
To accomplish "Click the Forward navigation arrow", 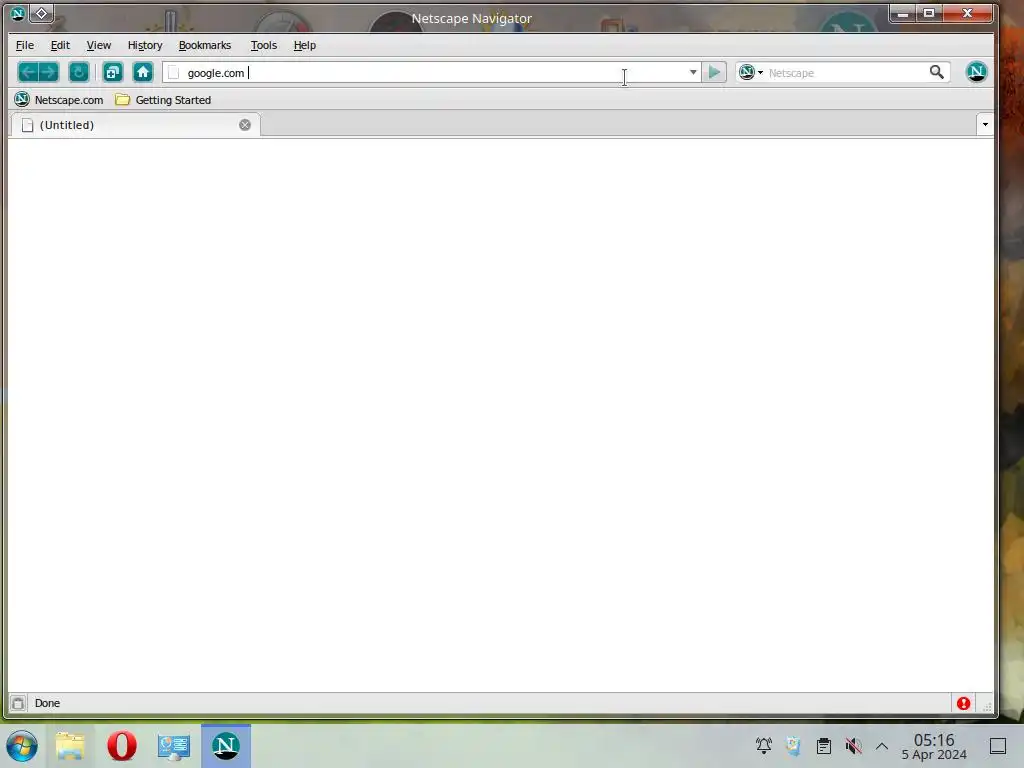I will coord(49,72).
